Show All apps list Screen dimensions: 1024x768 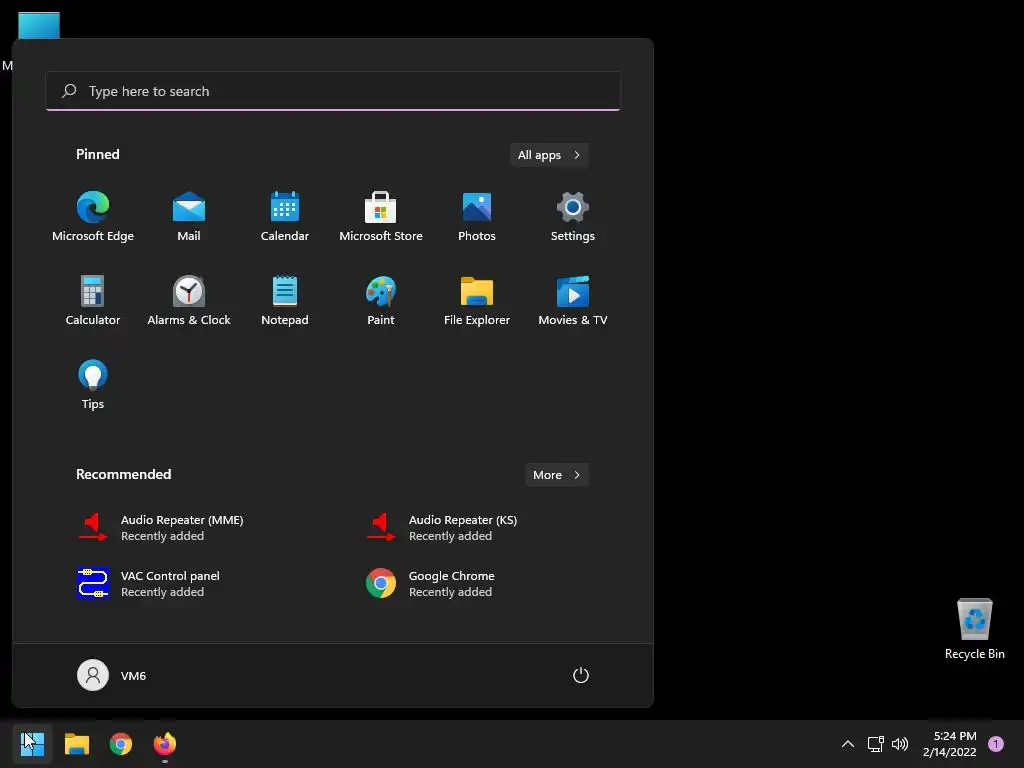[x=549, y=155]
